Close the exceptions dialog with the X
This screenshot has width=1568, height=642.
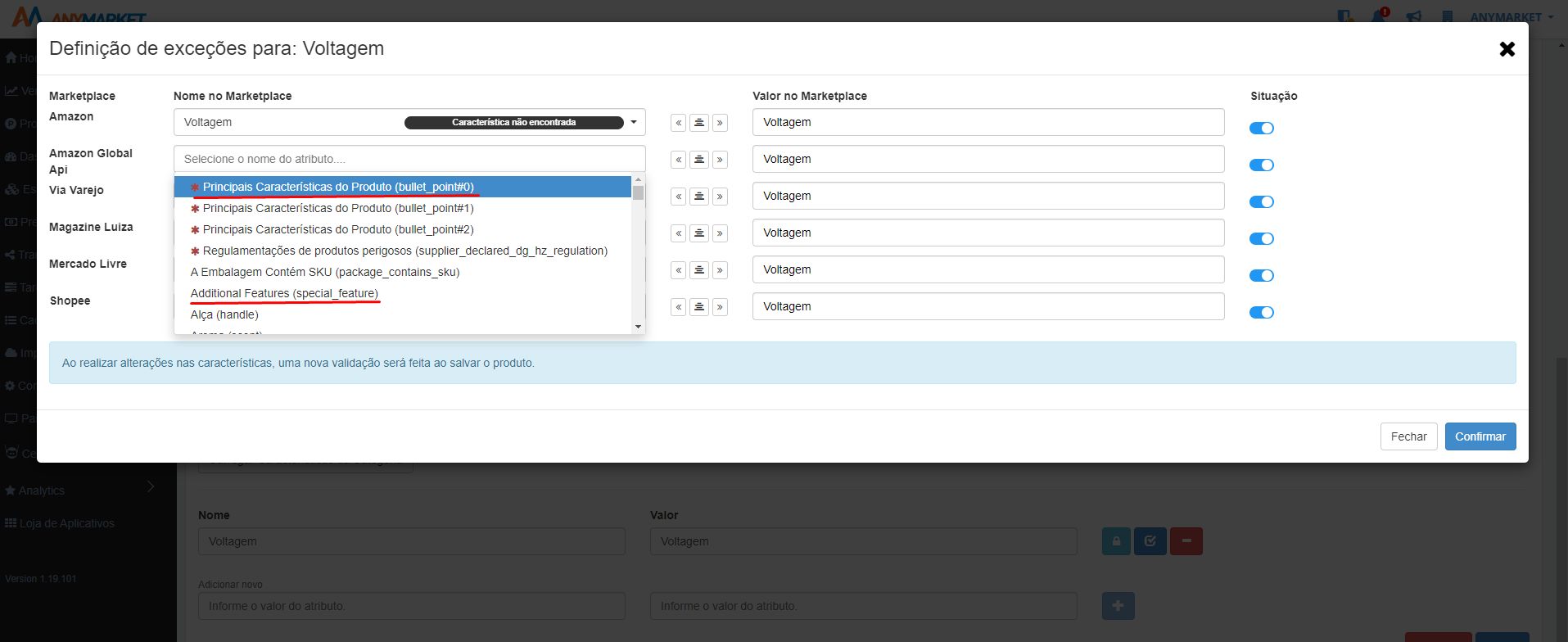click(1507, 49)
